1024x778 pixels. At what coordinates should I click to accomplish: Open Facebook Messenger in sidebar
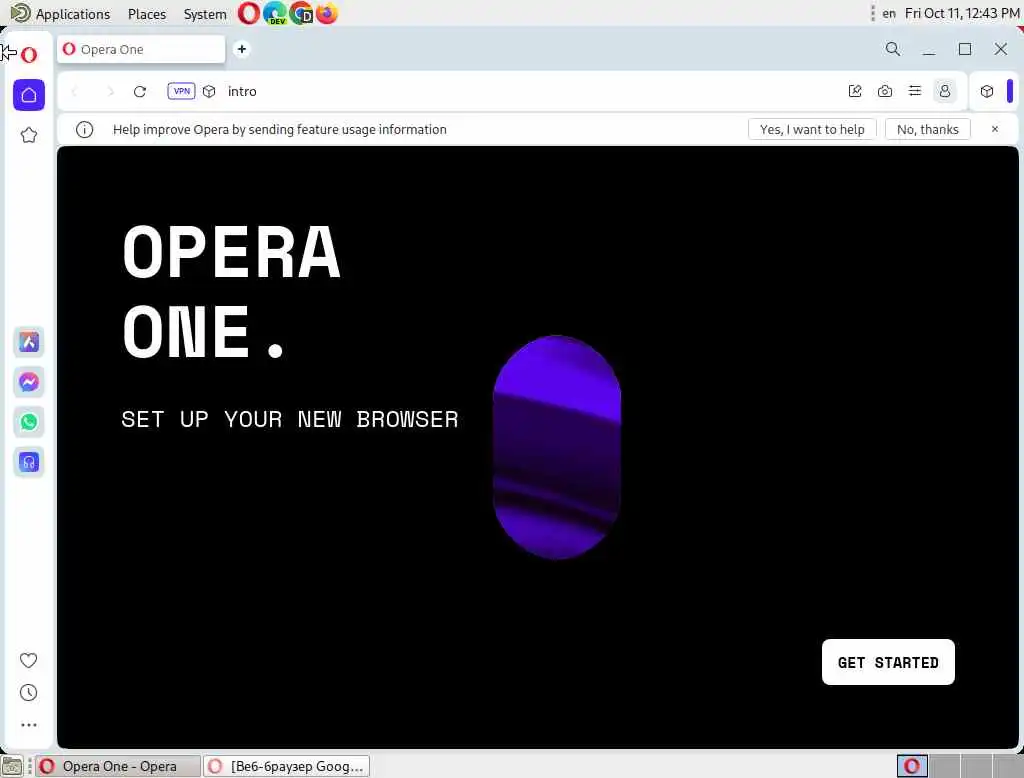tap(29, 381)
